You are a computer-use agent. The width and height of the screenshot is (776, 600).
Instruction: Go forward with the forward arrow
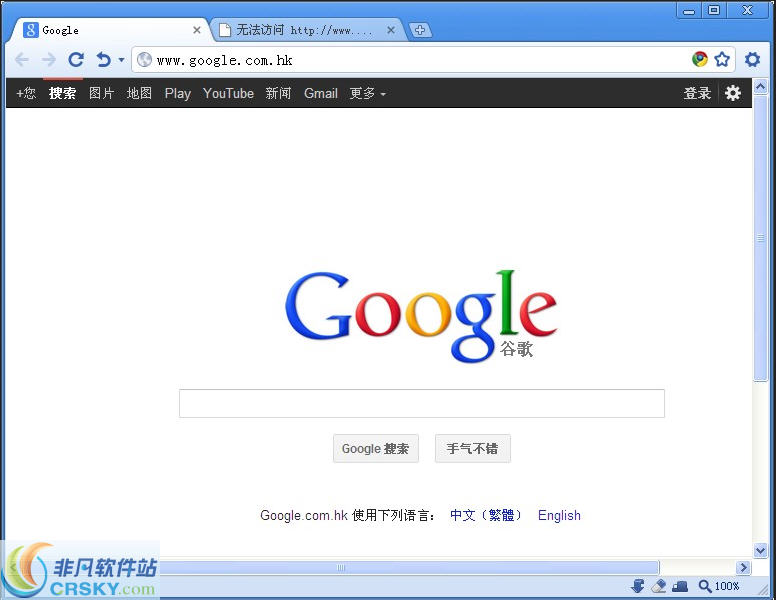[48, 60]
